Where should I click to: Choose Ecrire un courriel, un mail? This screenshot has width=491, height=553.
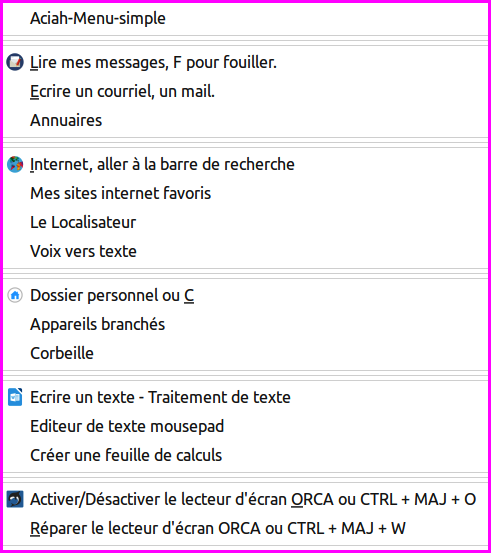click(246, 91)
